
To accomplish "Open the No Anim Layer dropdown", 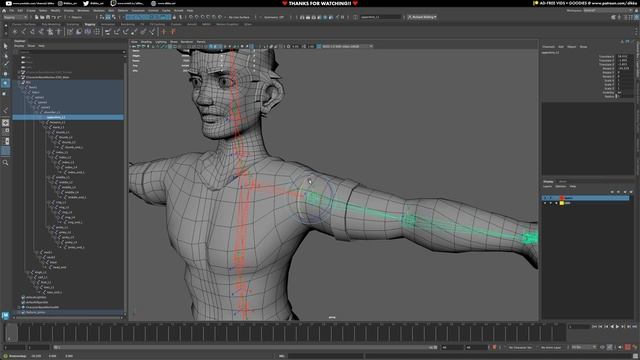I will point(551,347).
